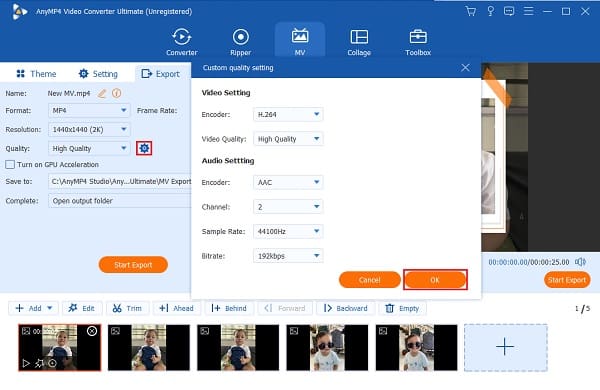Click Start Export below the preview
This screenshot has width=600, height=390.
coord(567,280)
